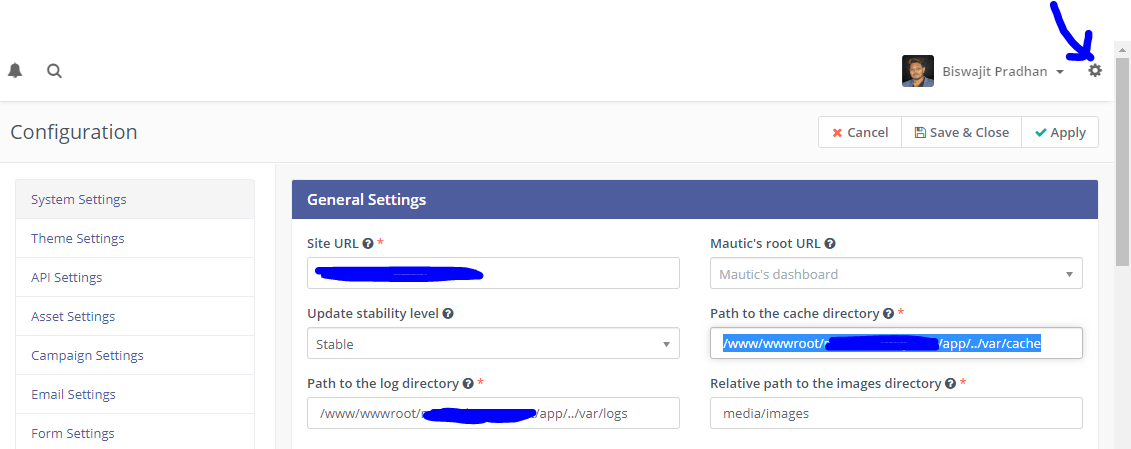This screenshot has width=1131, height=449.
Task: Open the settings gear icon
Action: pyautogui.click(x=1095, y=71)
